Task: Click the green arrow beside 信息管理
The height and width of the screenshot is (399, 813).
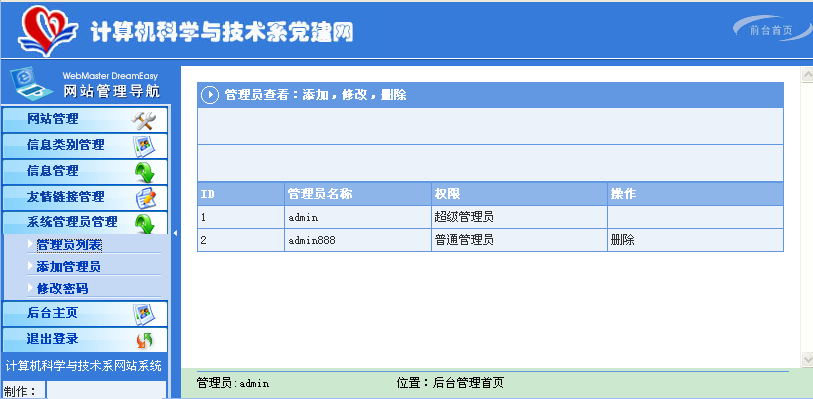Action: click(x=145, y=172)
